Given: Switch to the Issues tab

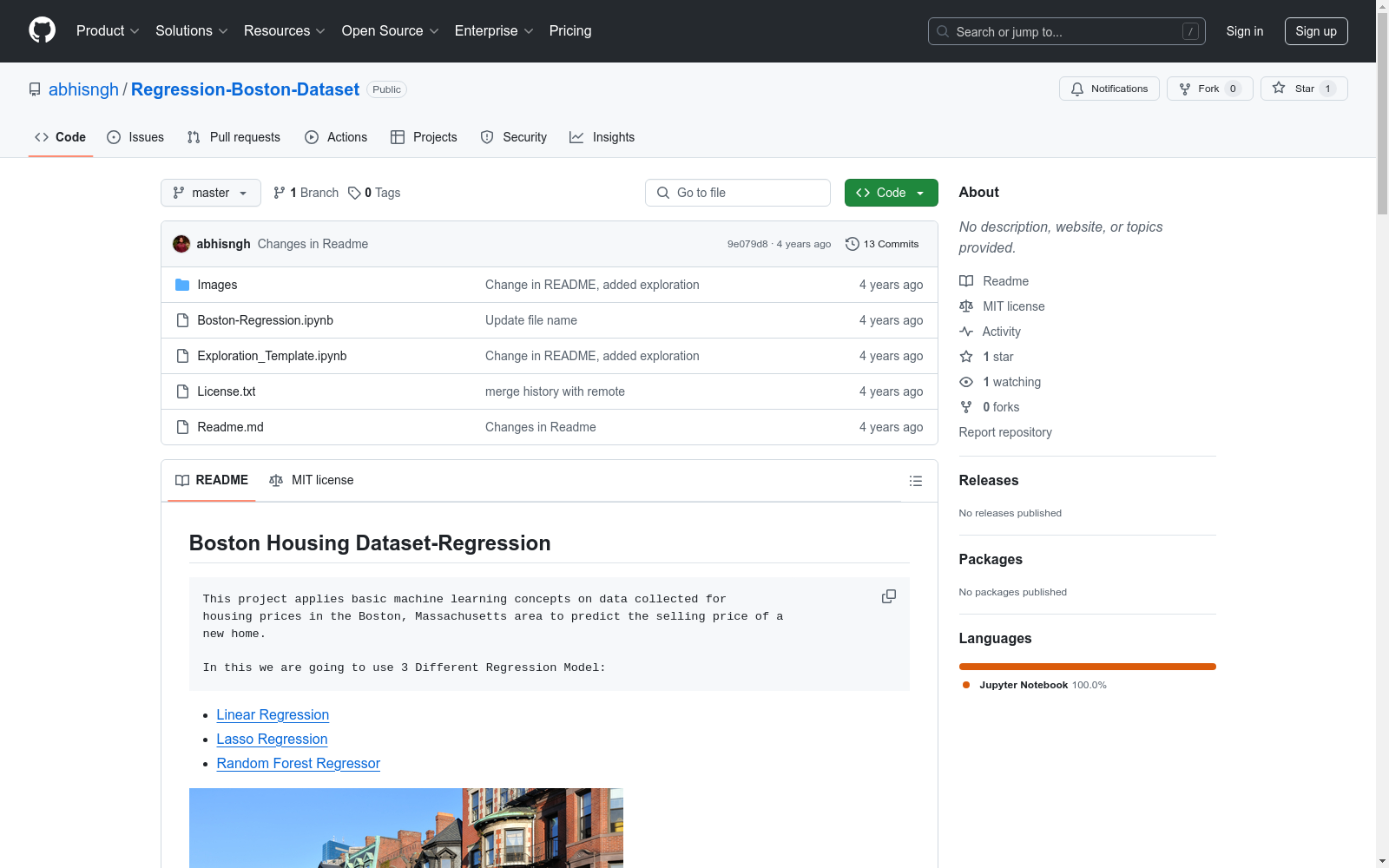Looking at the screenshot, I should (x=135, y=137).
